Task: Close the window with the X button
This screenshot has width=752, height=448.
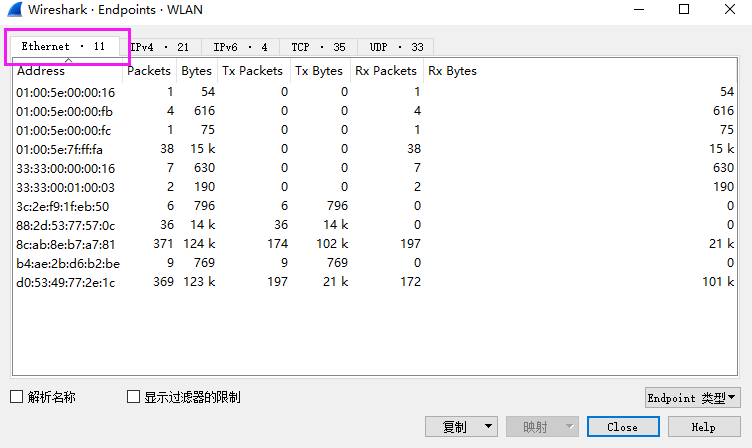Action: 729,9
